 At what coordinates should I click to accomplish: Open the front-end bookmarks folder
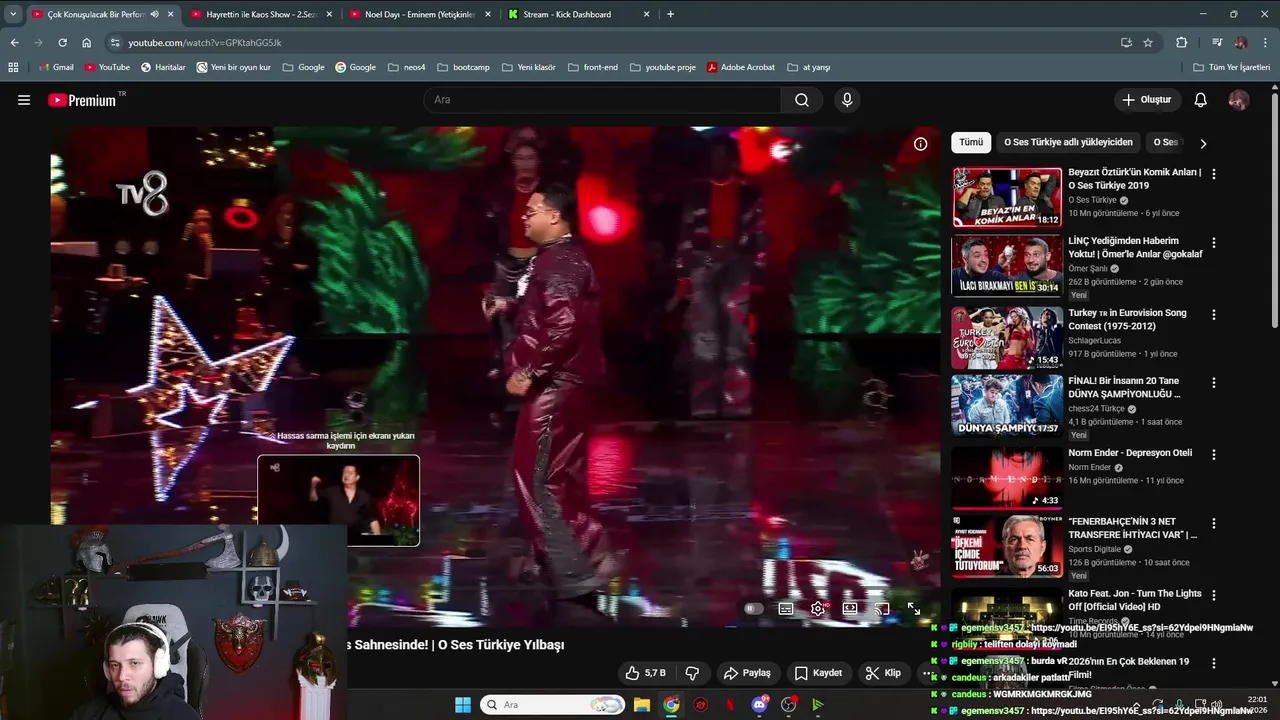click(593, 67)
